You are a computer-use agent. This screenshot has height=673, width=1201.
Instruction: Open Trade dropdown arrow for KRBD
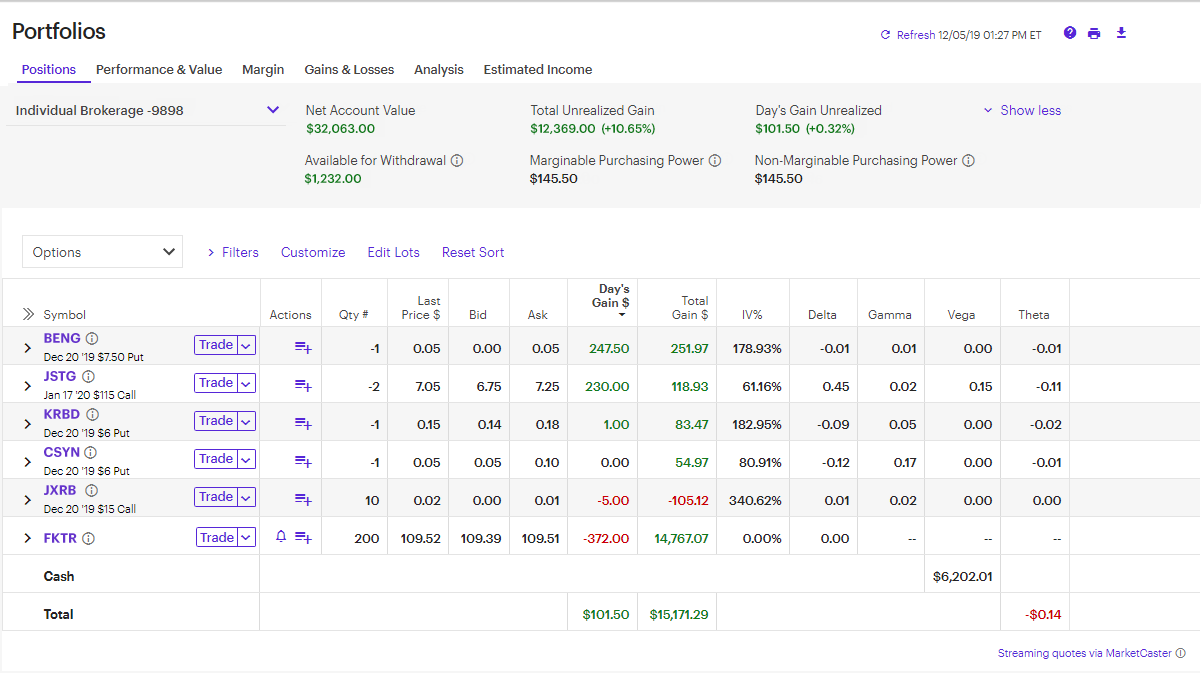[x=247, y=421]
